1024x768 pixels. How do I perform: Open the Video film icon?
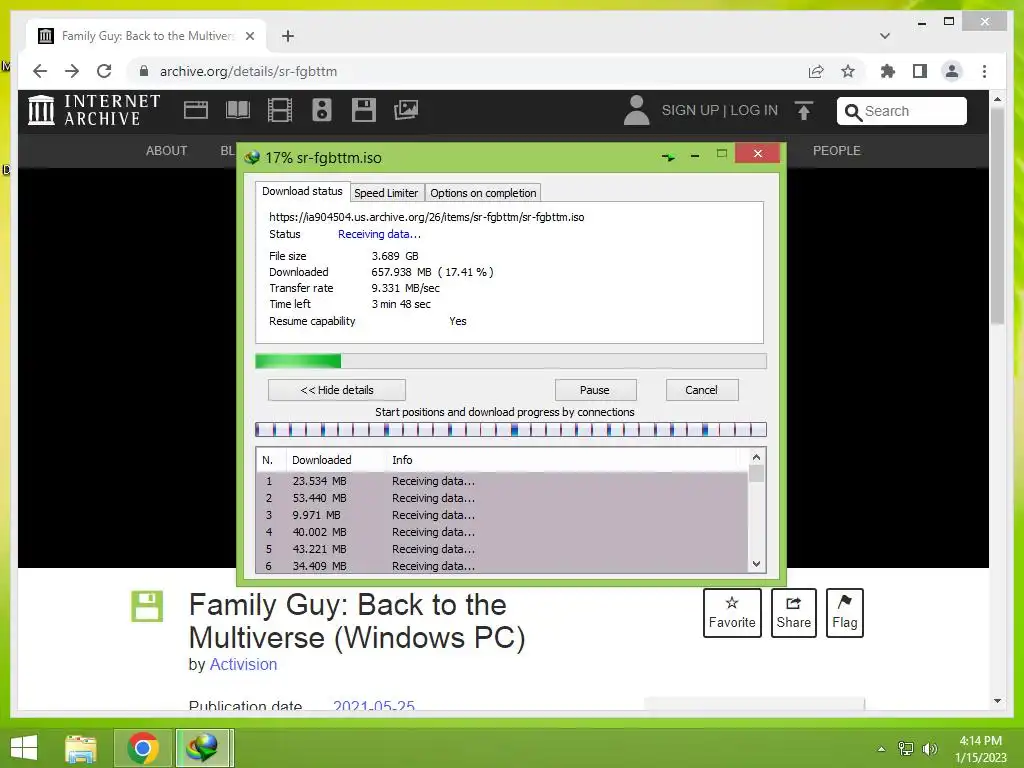coord(280,110)
